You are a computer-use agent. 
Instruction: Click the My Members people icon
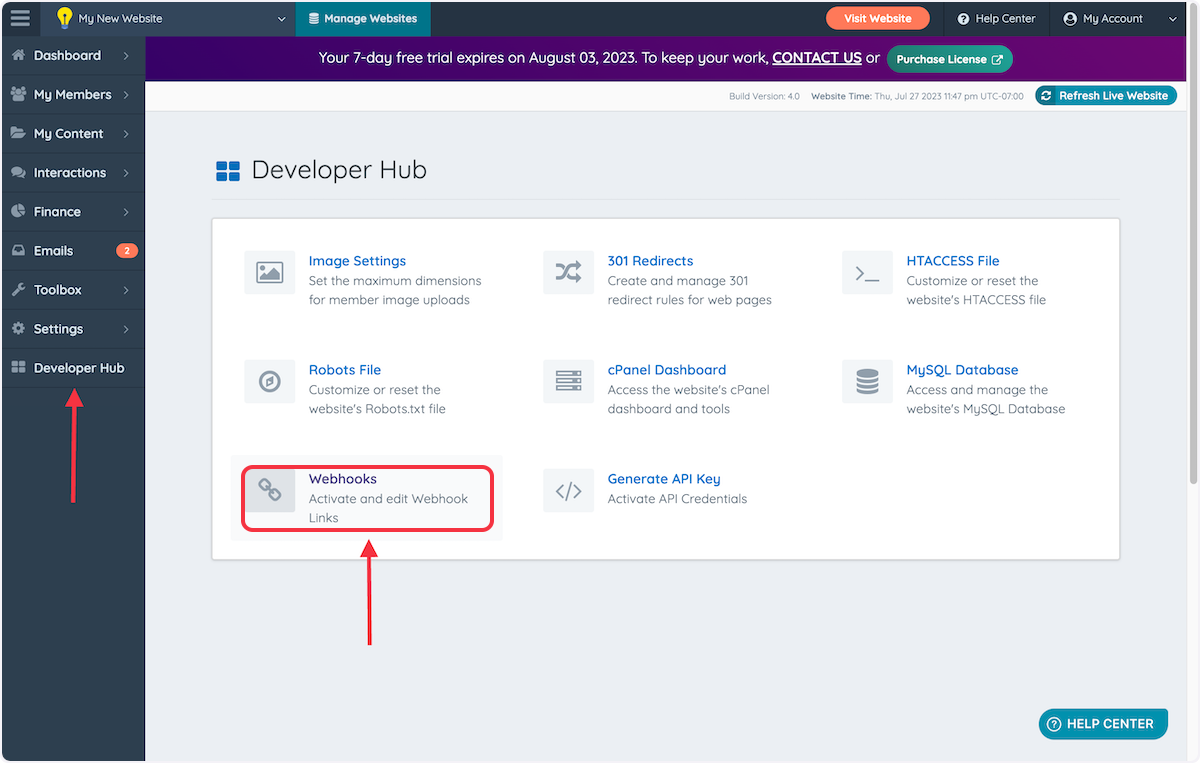tap(18, 94)
